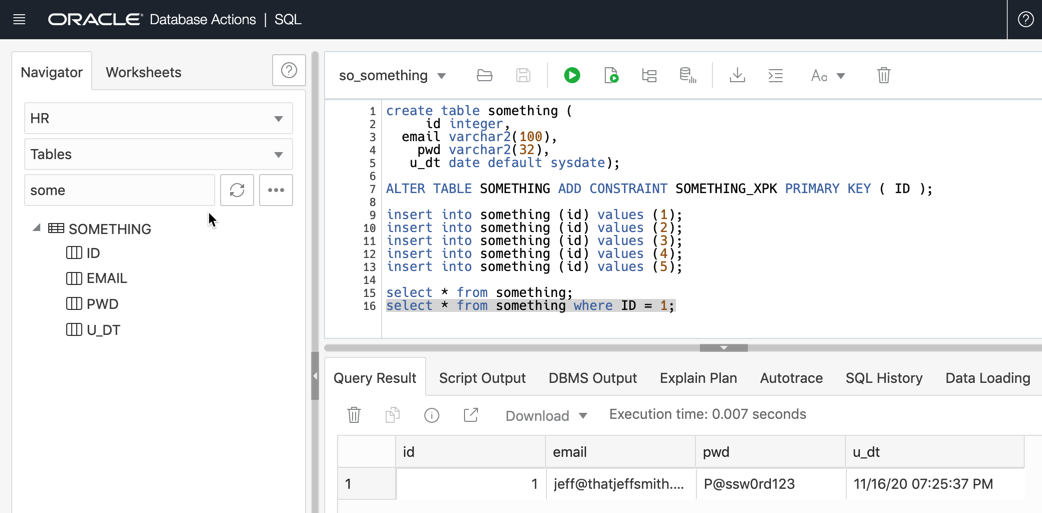The height and width of the screenshot is (513, 1042).
Task: Open the so_something worksheet dropdown
Action: [x=392, y=75]
